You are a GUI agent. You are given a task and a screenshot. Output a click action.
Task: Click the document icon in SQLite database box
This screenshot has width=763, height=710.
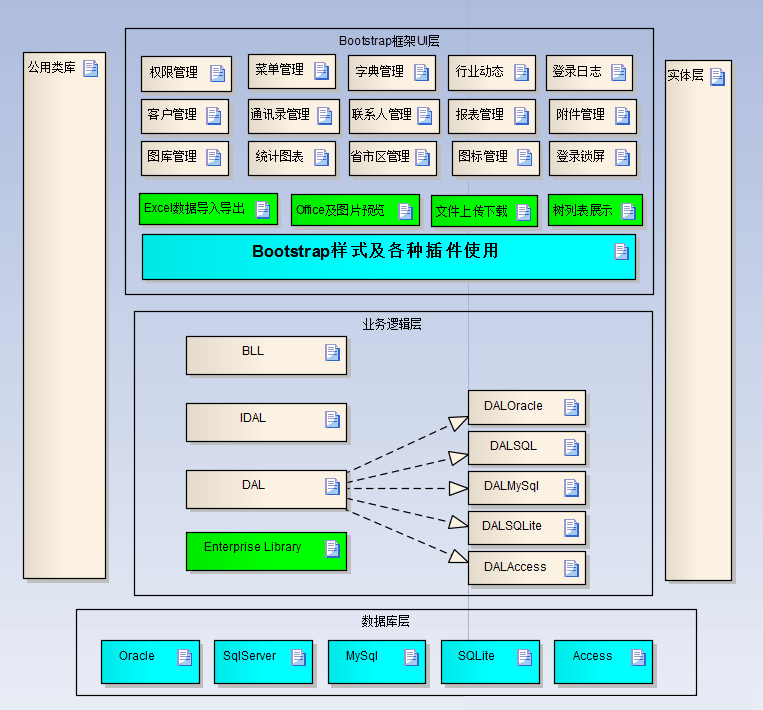tap(525, 658)
